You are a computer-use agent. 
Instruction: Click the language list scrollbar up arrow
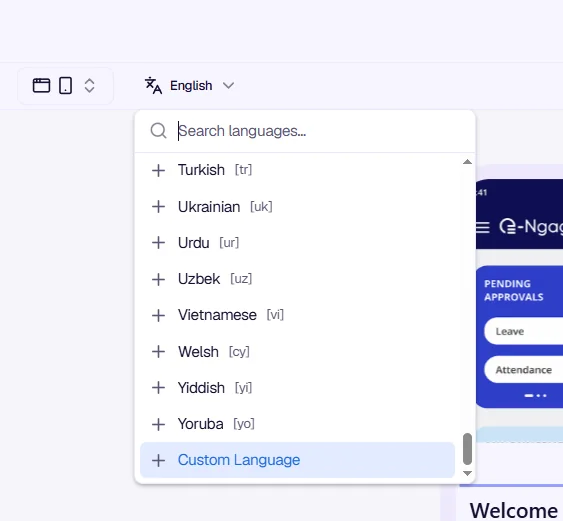tap(467, 162)
